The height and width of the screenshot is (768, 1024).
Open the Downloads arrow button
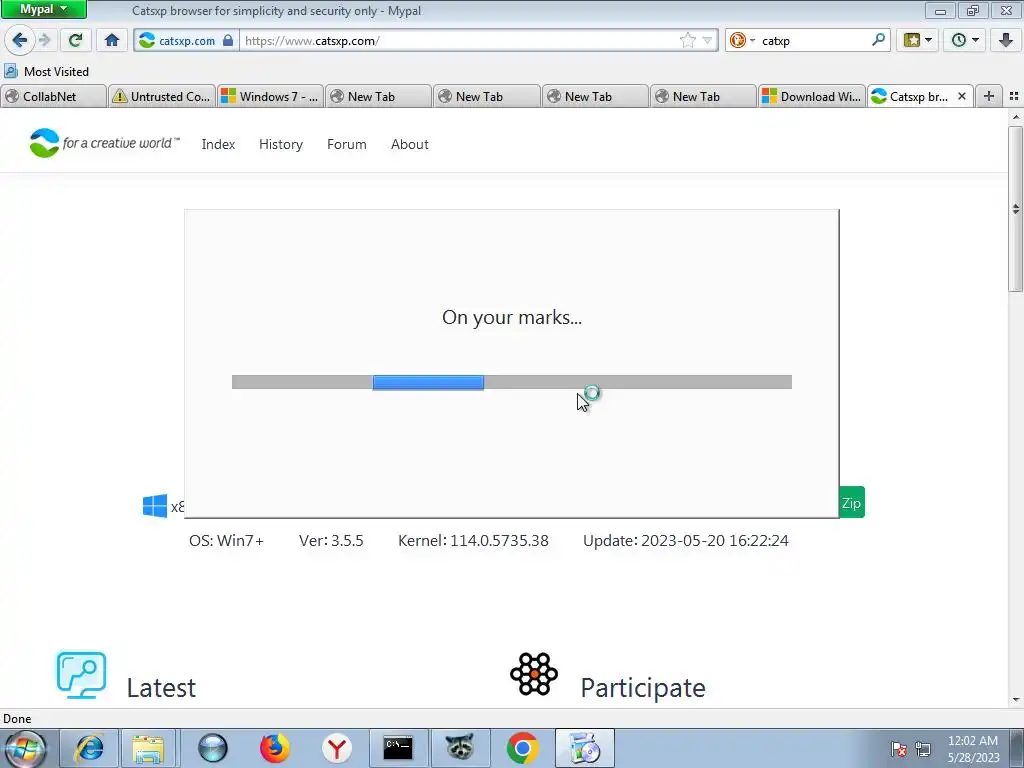1006,40
